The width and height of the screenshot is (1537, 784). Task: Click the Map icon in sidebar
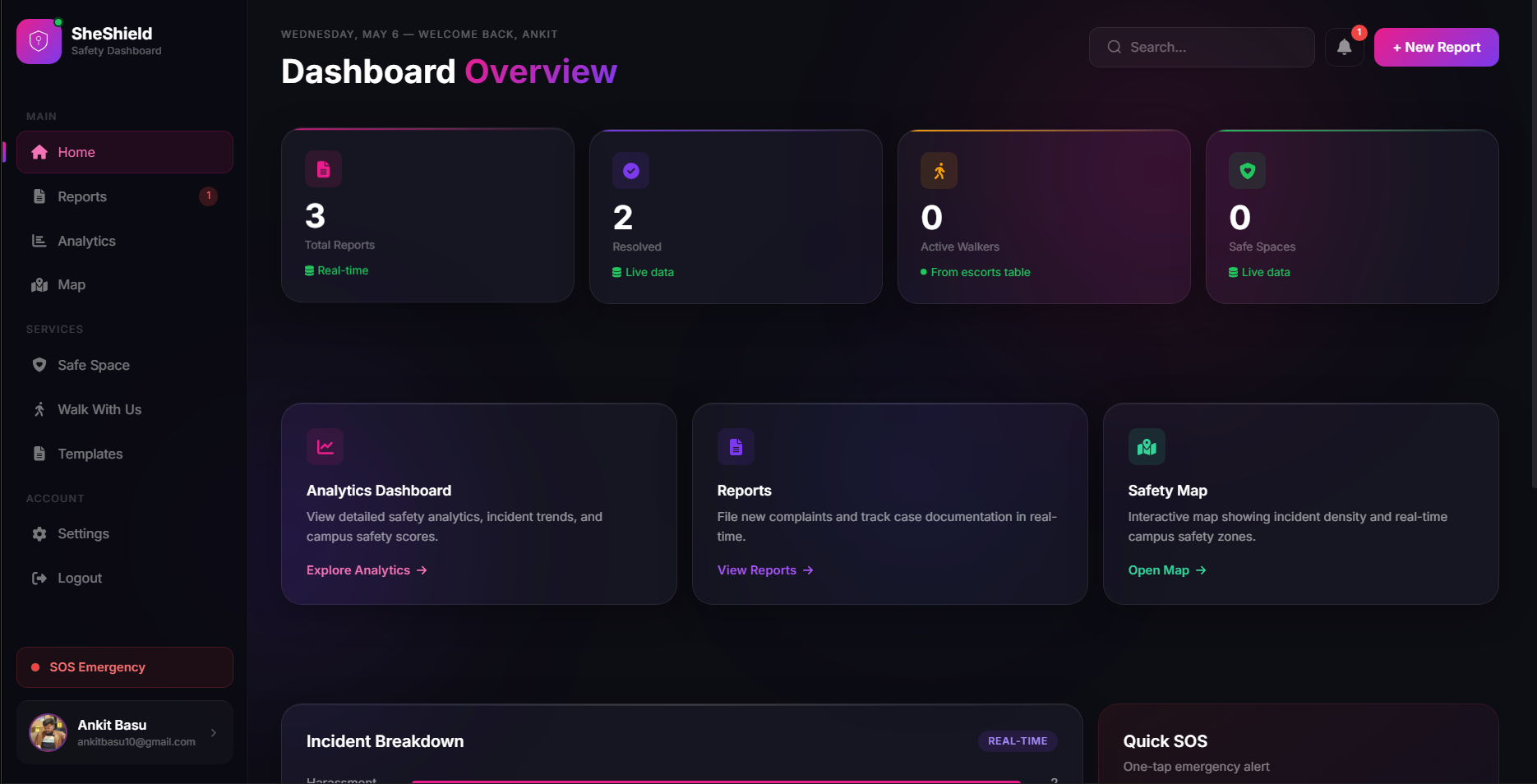point(39,284)
